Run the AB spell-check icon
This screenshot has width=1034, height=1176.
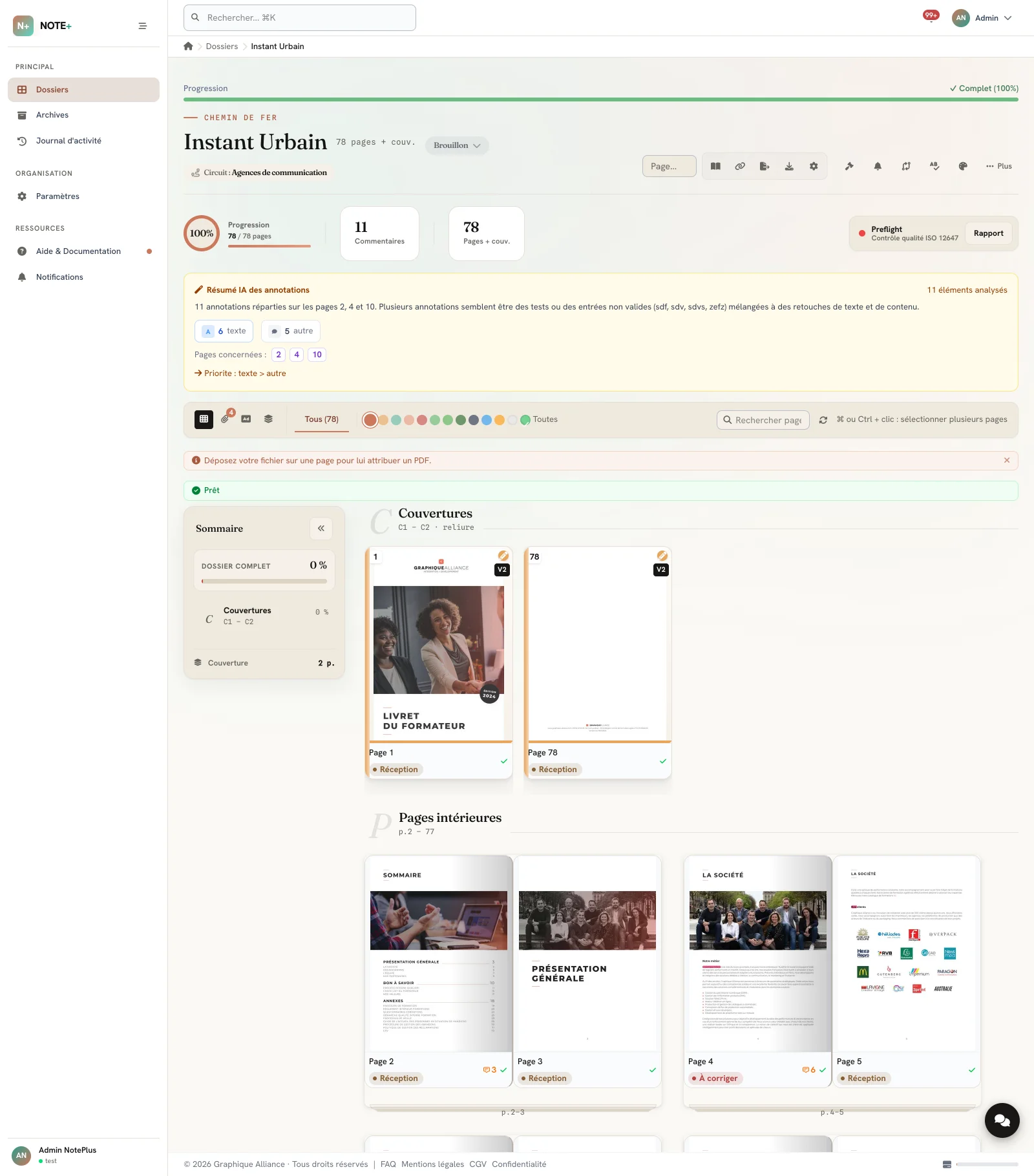tap(934, 166)
